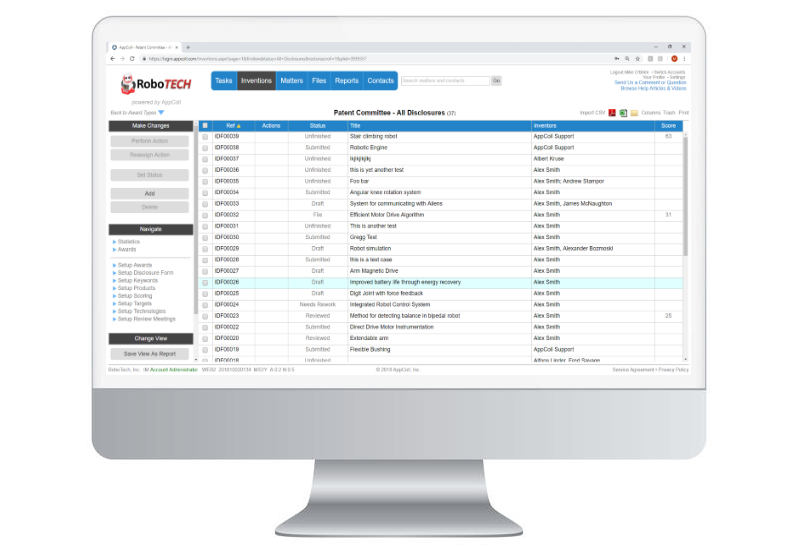Reload the page in the browser
This screenshot has height=551, width=800.
[132, 59]
